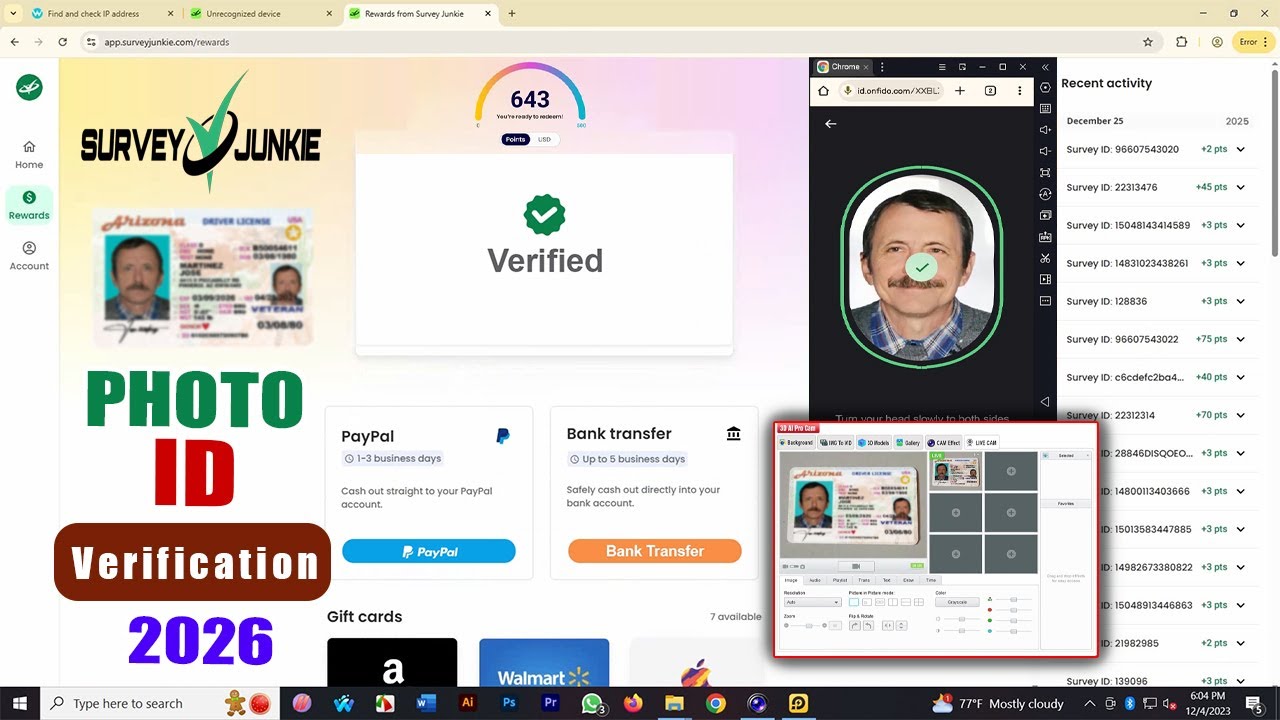Image resolution: width=1280 pixels, height=720 pixels.
Task: Click emulator volume up icon
Action: (1045, 130)
